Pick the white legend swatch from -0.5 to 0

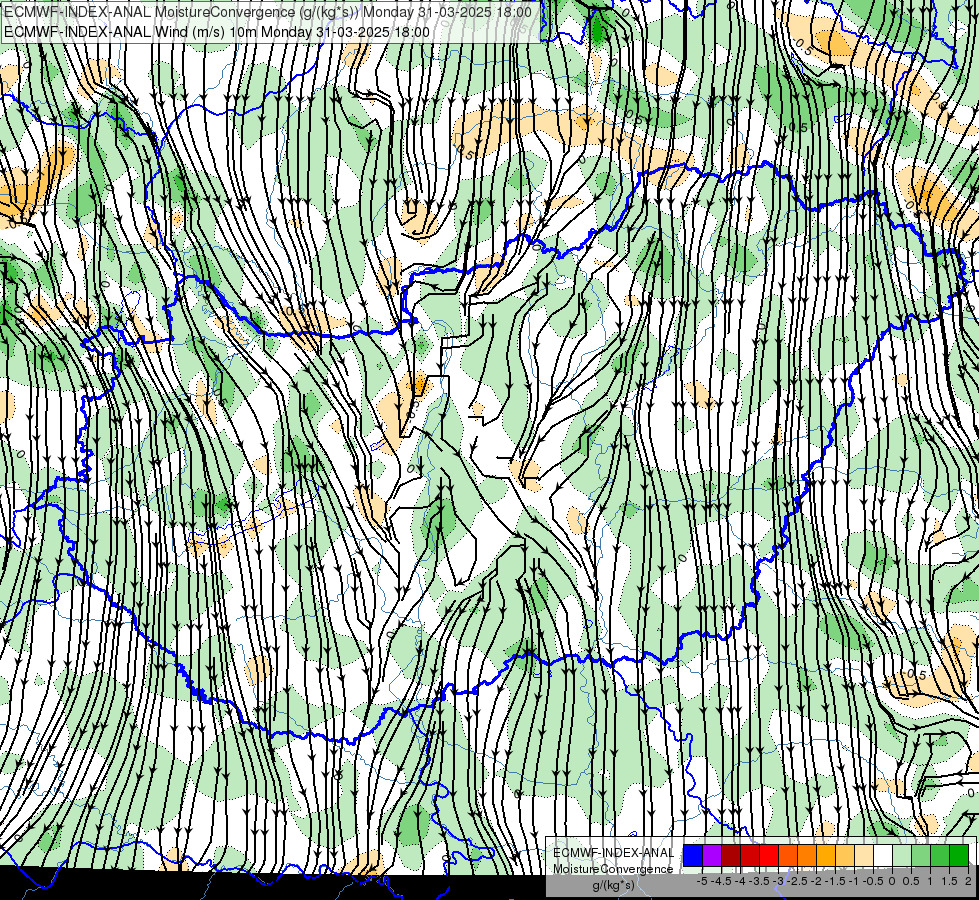[883, 855]
